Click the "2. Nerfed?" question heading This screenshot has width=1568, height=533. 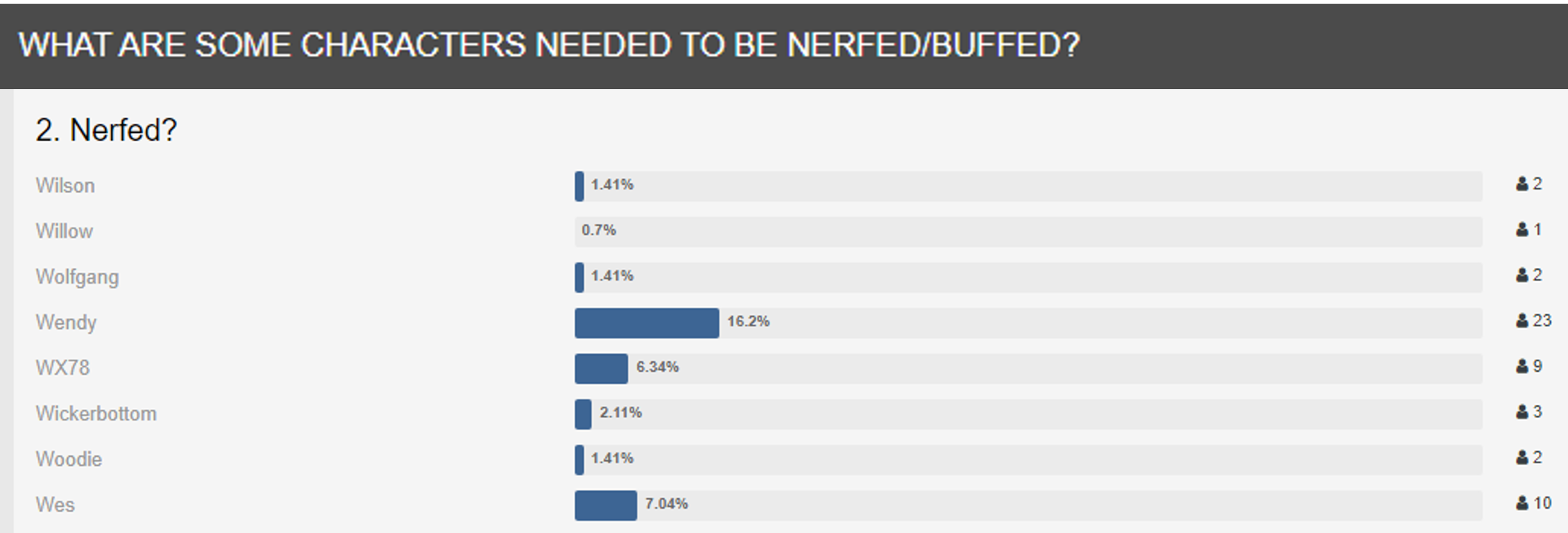click(106, 130)
